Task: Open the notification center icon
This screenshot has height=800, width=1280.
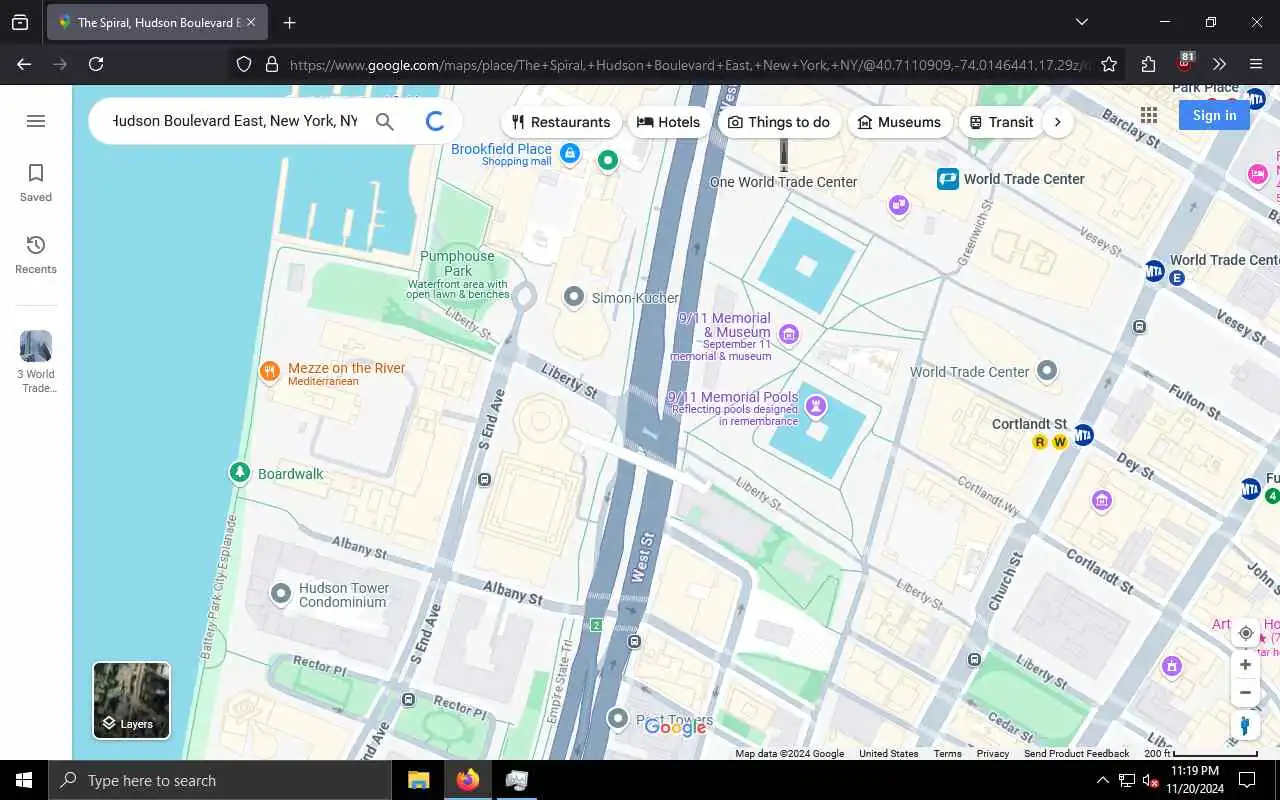Action: click(1247, 780)
